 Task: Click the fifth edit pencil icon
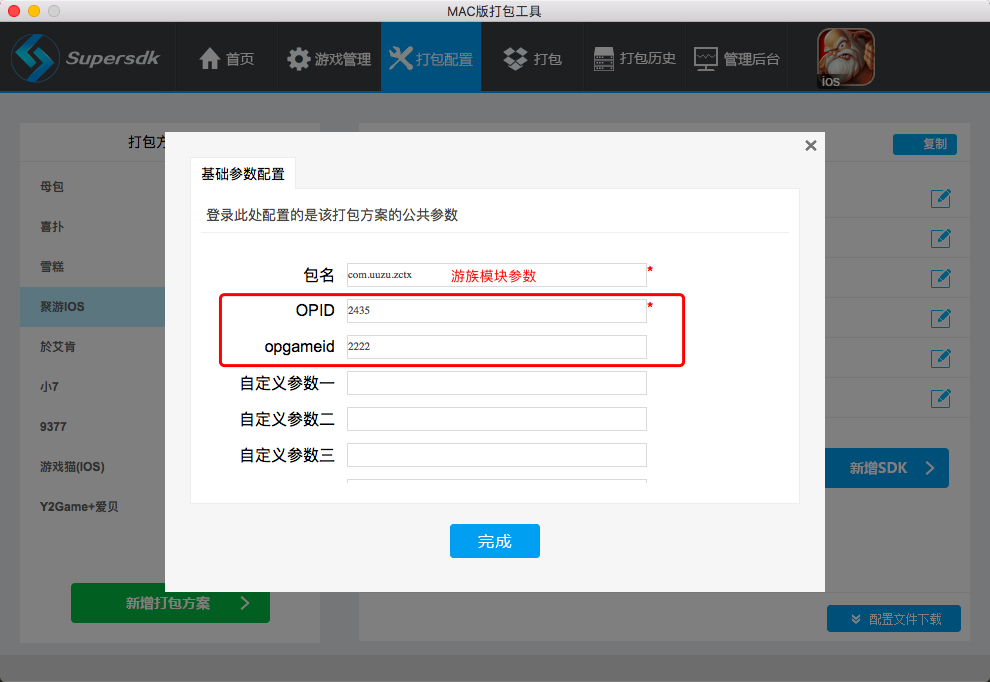941,358
